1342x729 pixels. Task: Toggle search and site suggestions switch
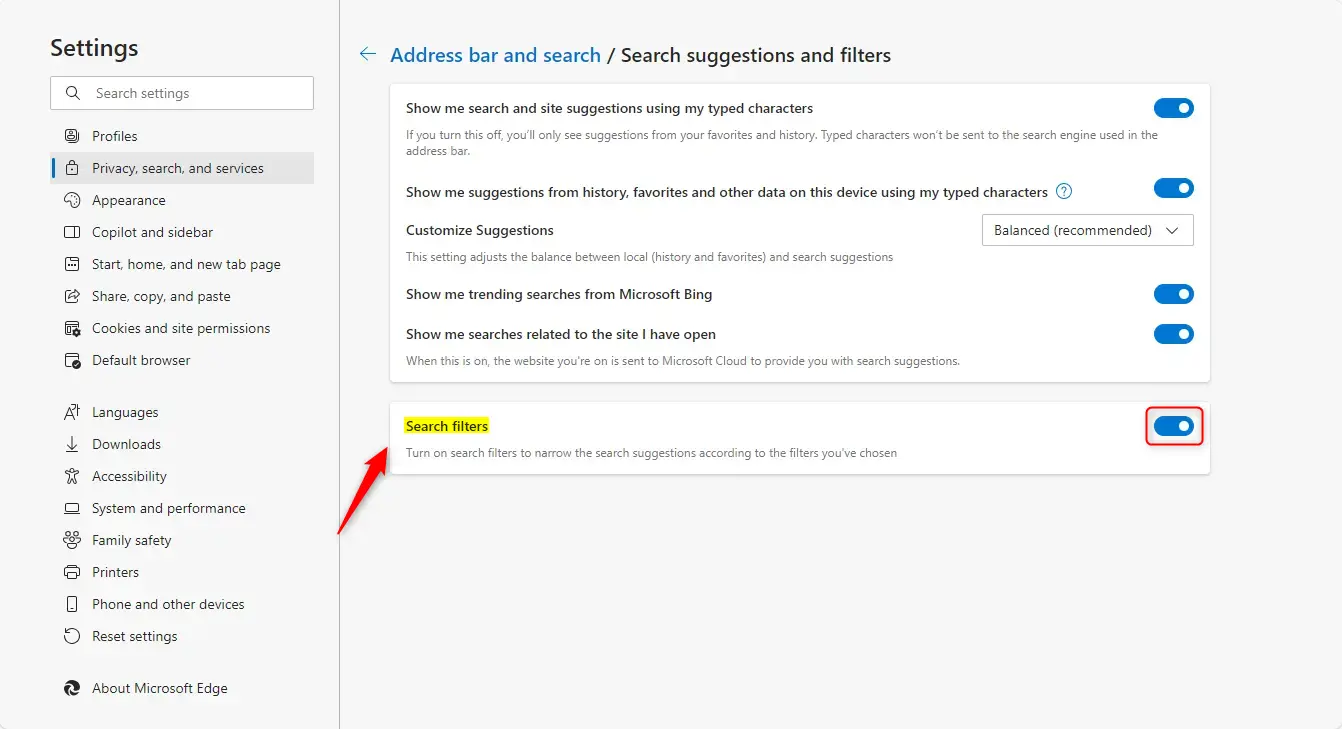coord(1173,108)
